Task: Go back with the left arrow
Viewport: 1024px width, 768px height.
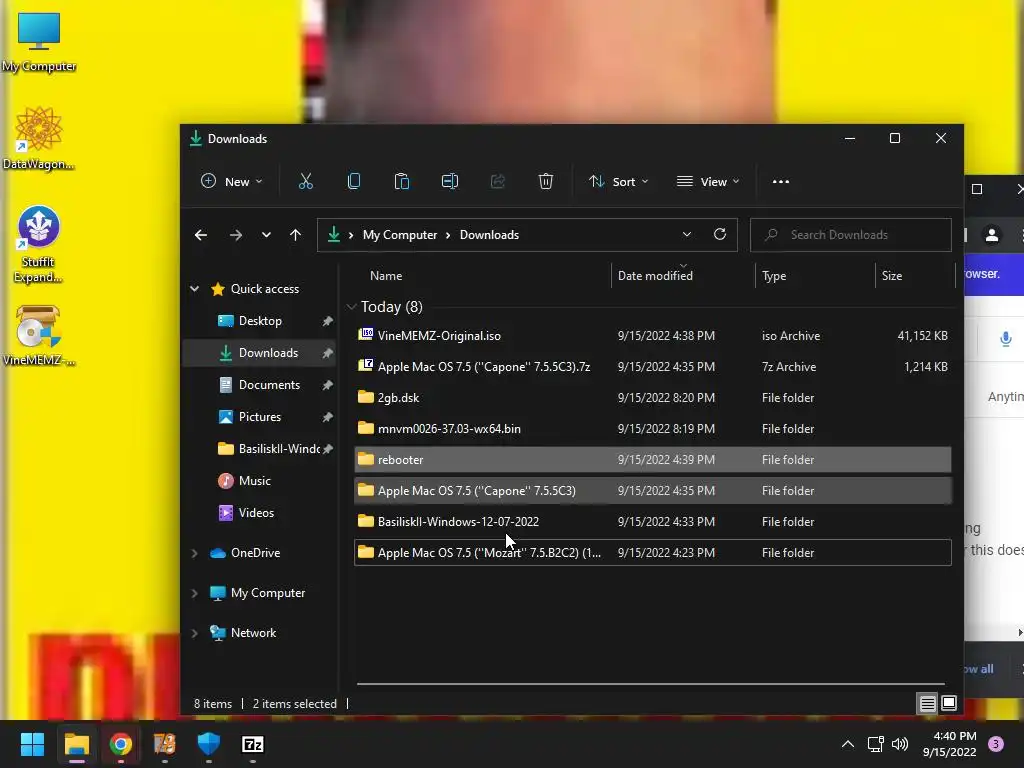Action: [200, 235]
